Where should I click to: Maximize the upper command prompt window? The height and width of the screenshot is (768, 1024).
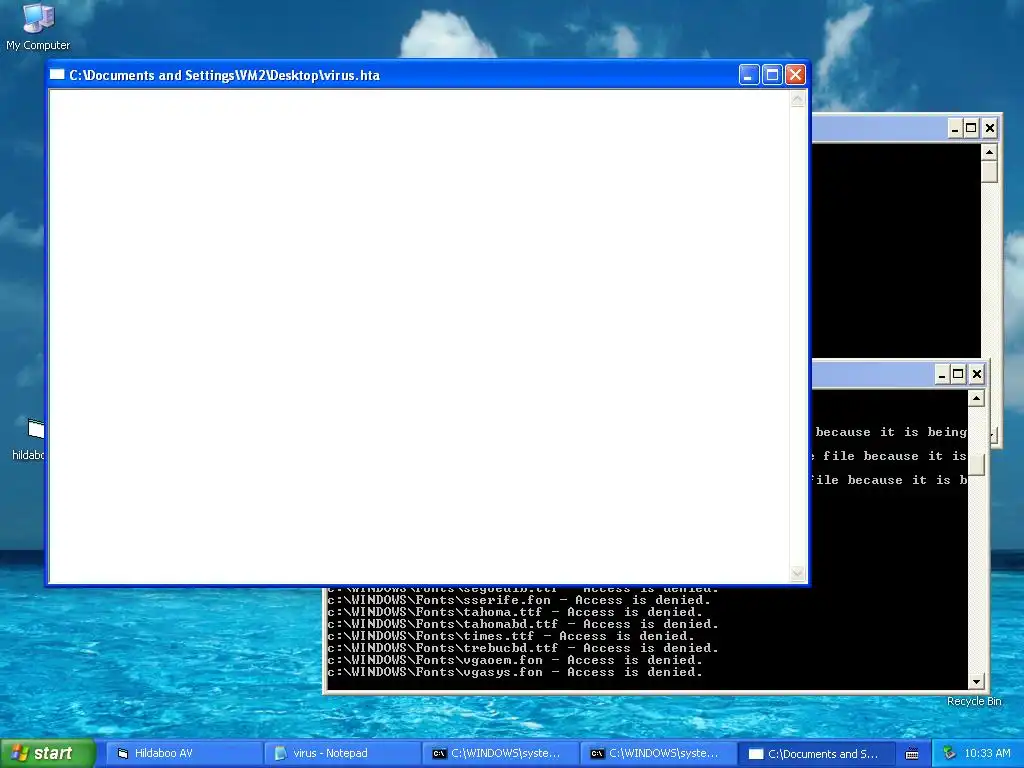(971, 128)
